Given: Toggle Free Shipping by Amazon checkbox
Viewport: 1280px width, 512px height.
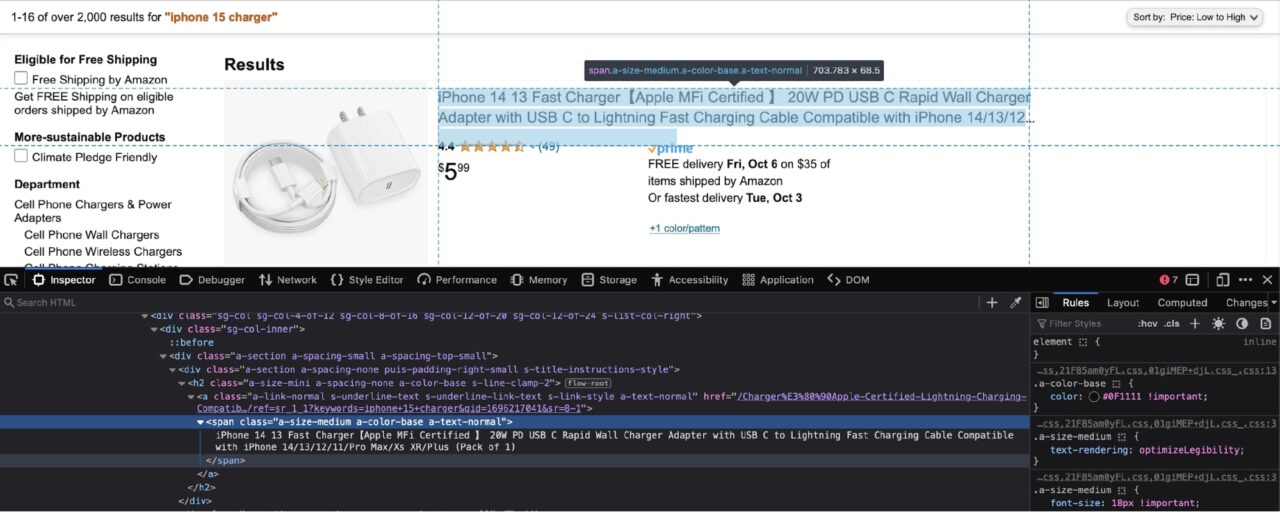Looking at the screenshot, I should [21, 78].
